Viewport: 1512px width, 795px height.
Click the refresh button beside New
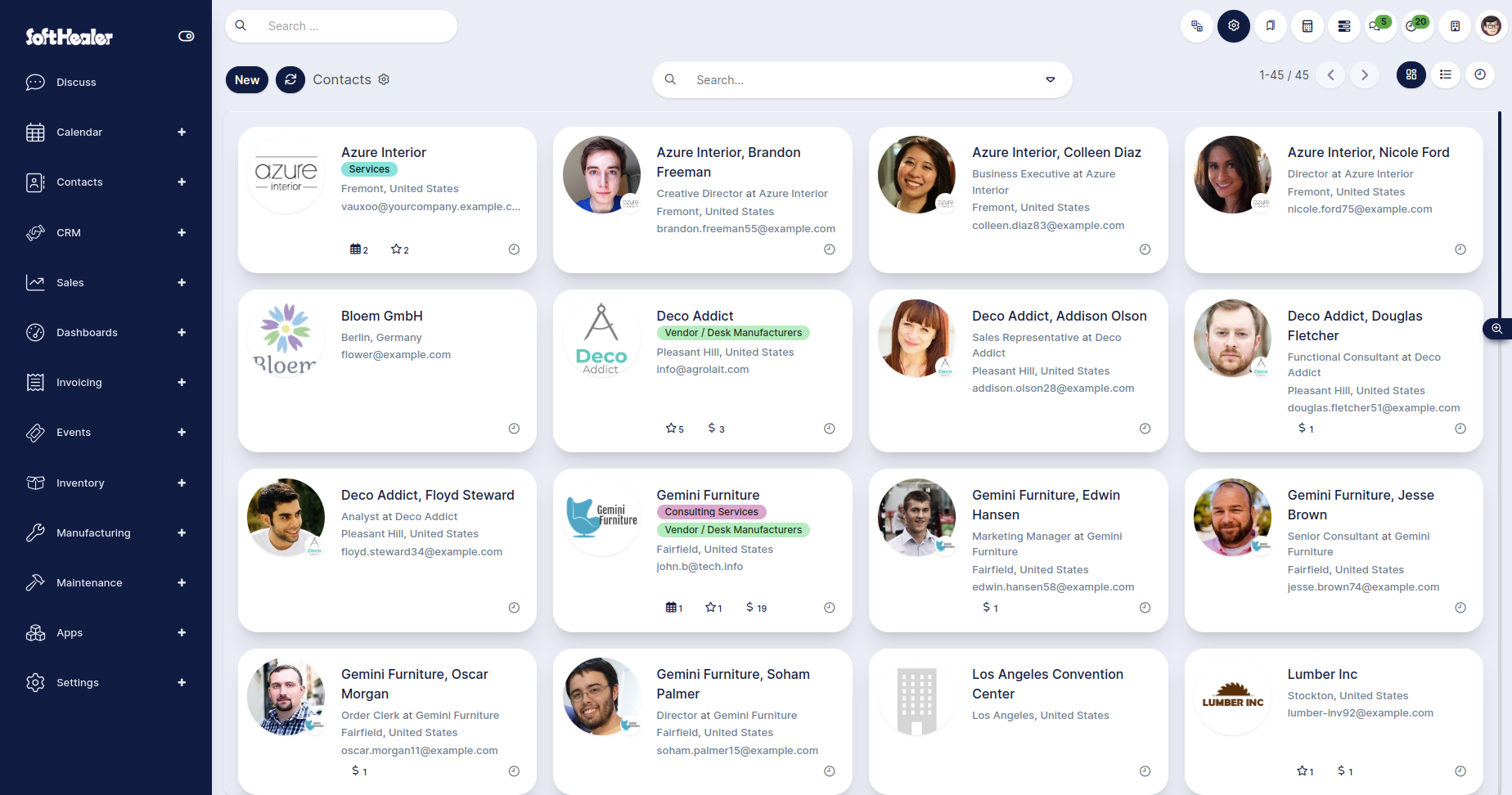[290, 79]
